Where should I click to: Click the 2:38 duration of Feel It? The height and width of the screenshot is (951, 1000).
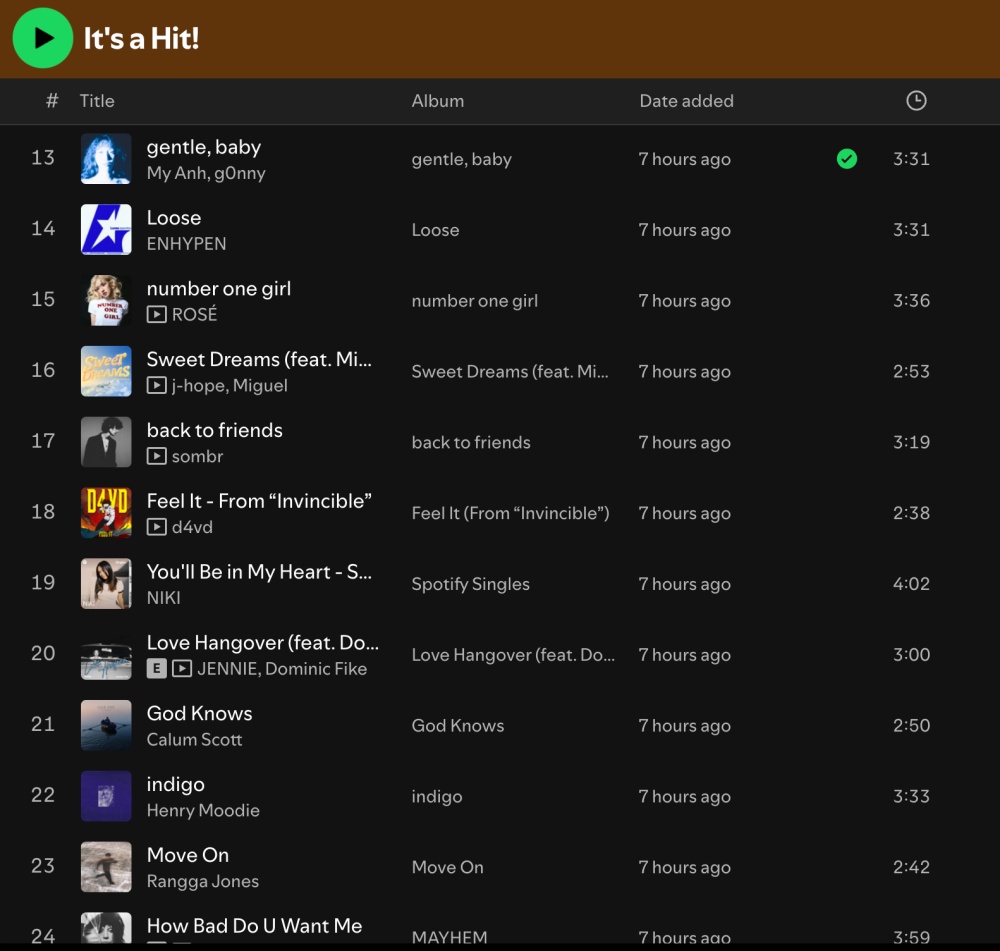911,513
